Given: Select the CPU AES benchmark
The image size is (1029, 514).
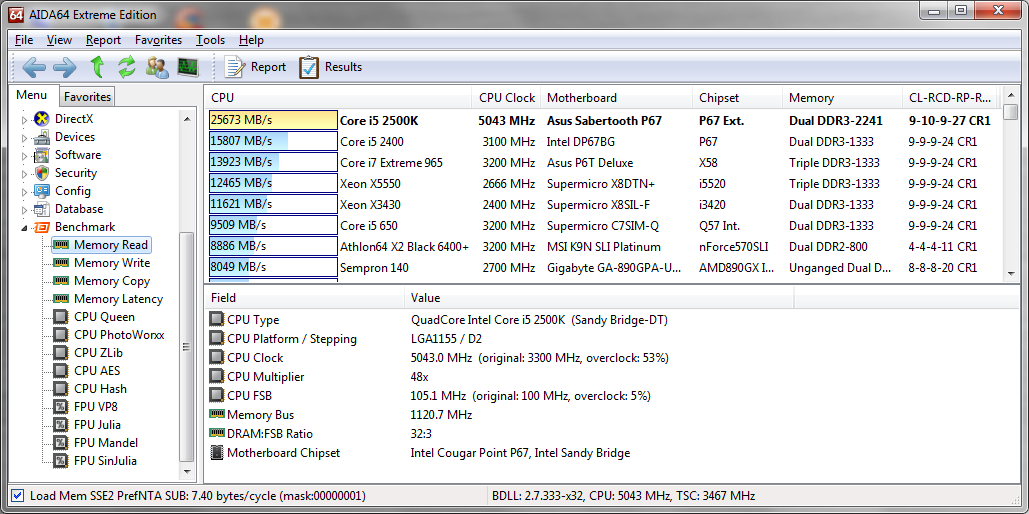Looking at the screenshot, I should coord(87,371).
